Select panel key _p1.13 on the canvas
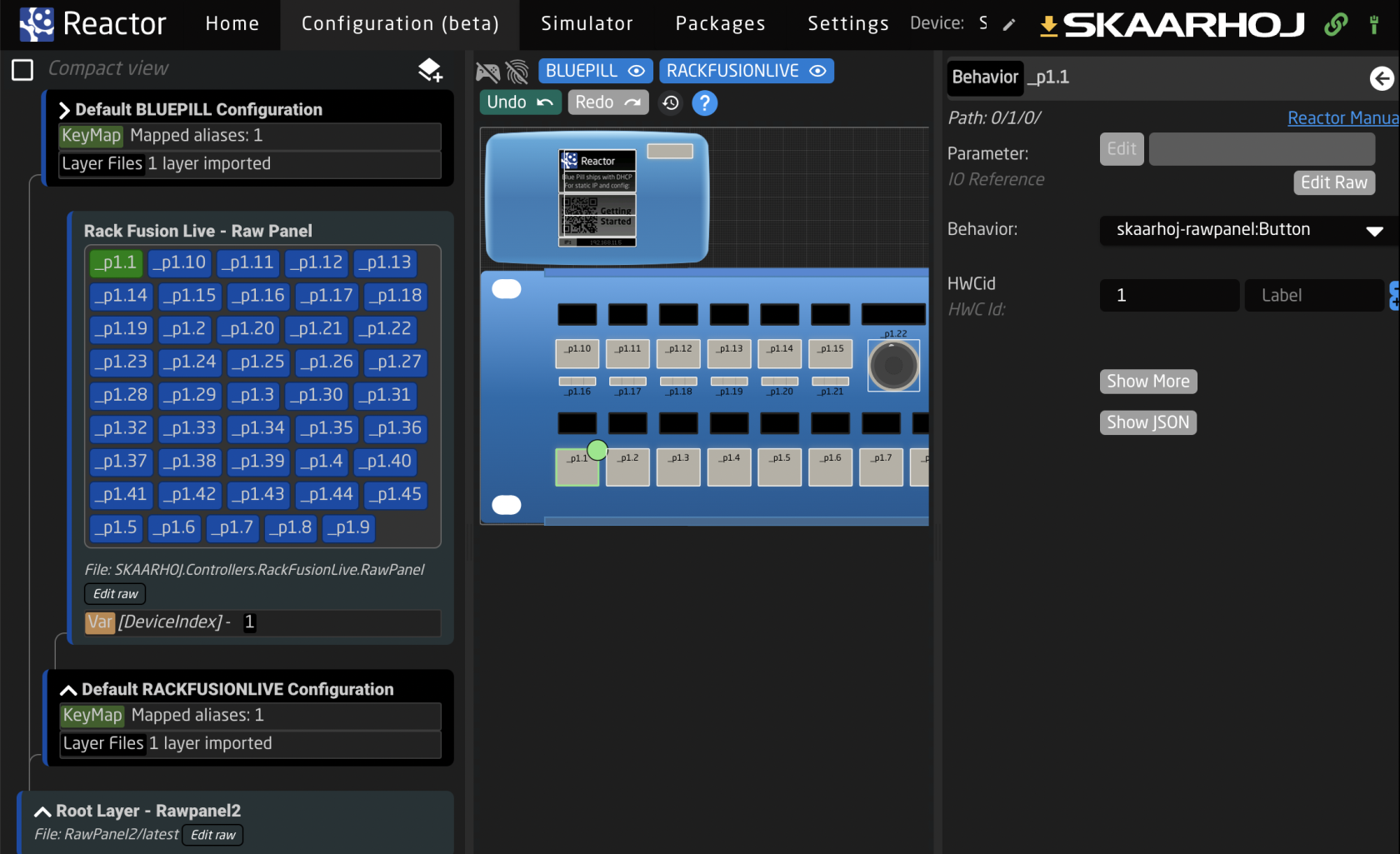This screenshot has width=1400, height=854. pyautogui.click(x=729, y=353)
